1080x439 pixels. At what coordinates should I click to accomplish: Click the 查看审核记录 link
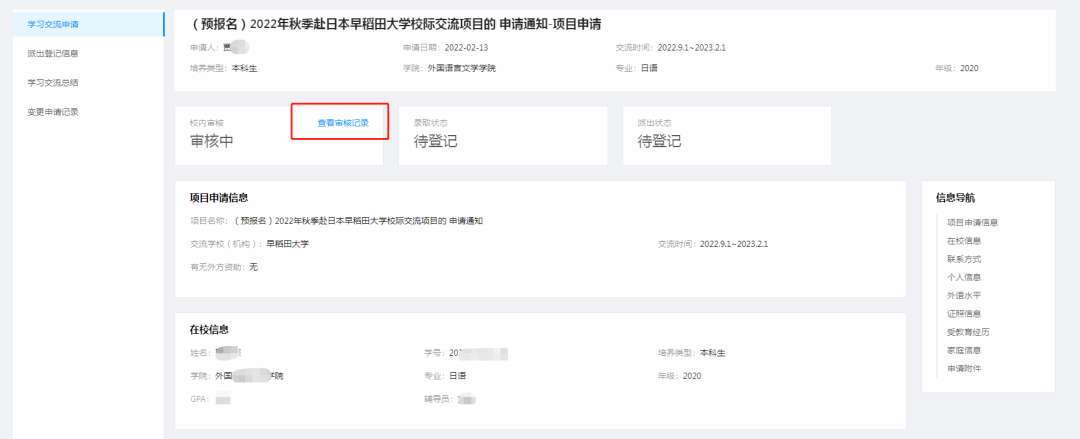tap(343, 123)
